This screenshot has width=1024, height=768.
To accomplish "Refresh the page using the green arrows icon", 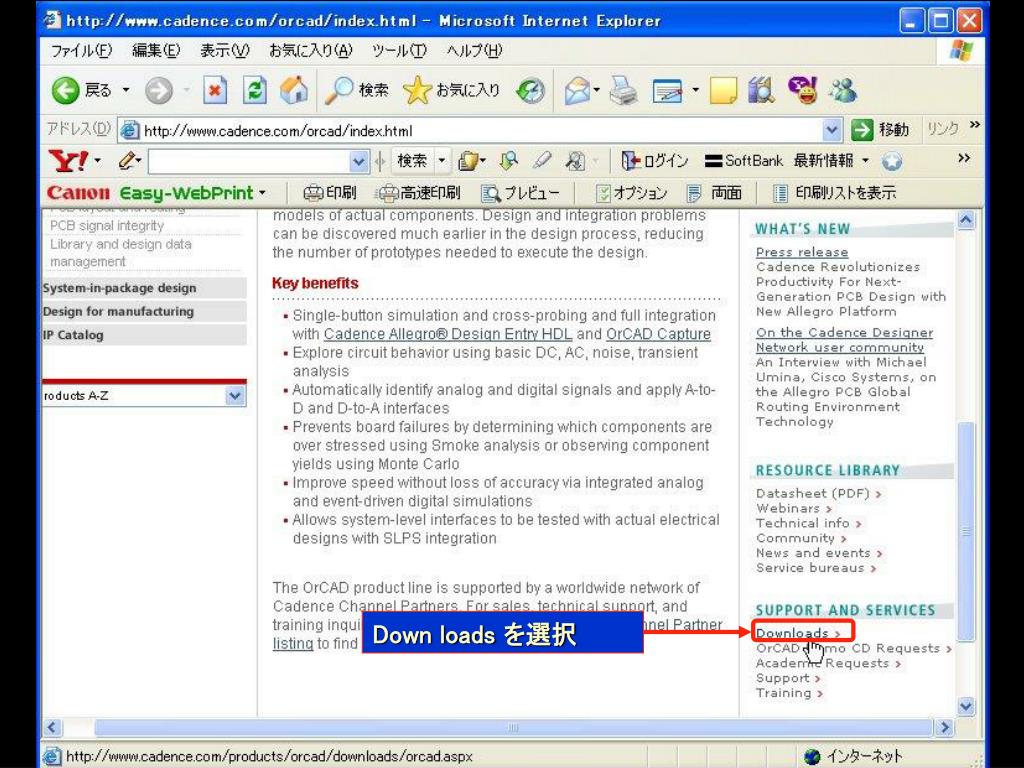I will tap(255, 90).
